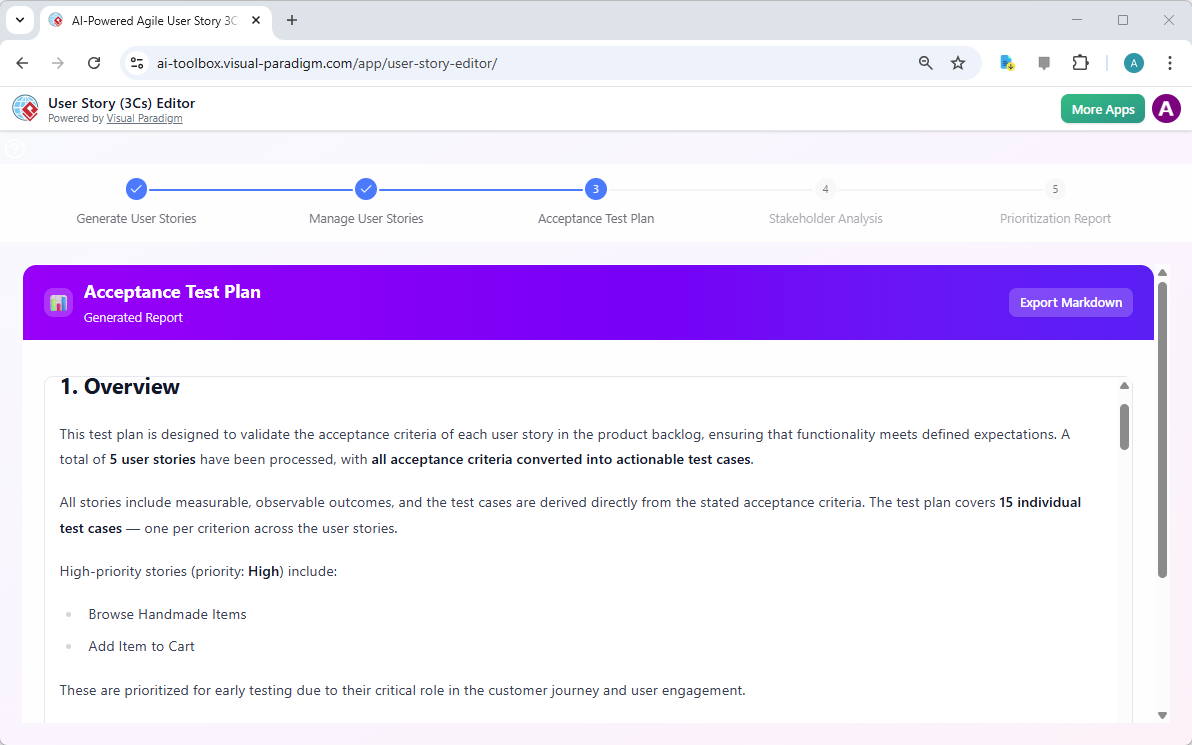Click the Acceptance Test Plan chart icon
The height and width of the screenshot is (745, 1192).
pos(57,302)
